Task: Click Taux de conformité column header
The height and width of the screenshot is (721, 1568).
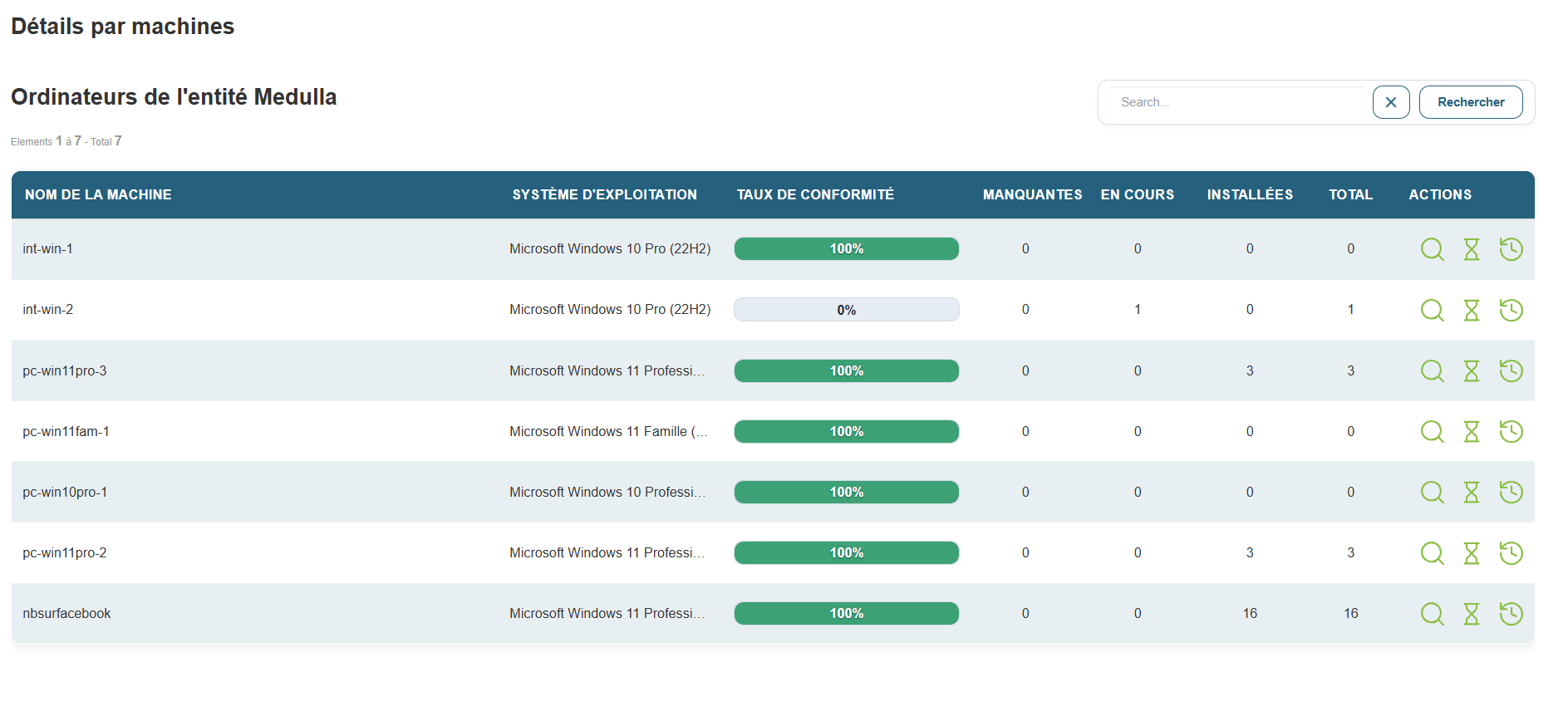Action: click(814, 194)
